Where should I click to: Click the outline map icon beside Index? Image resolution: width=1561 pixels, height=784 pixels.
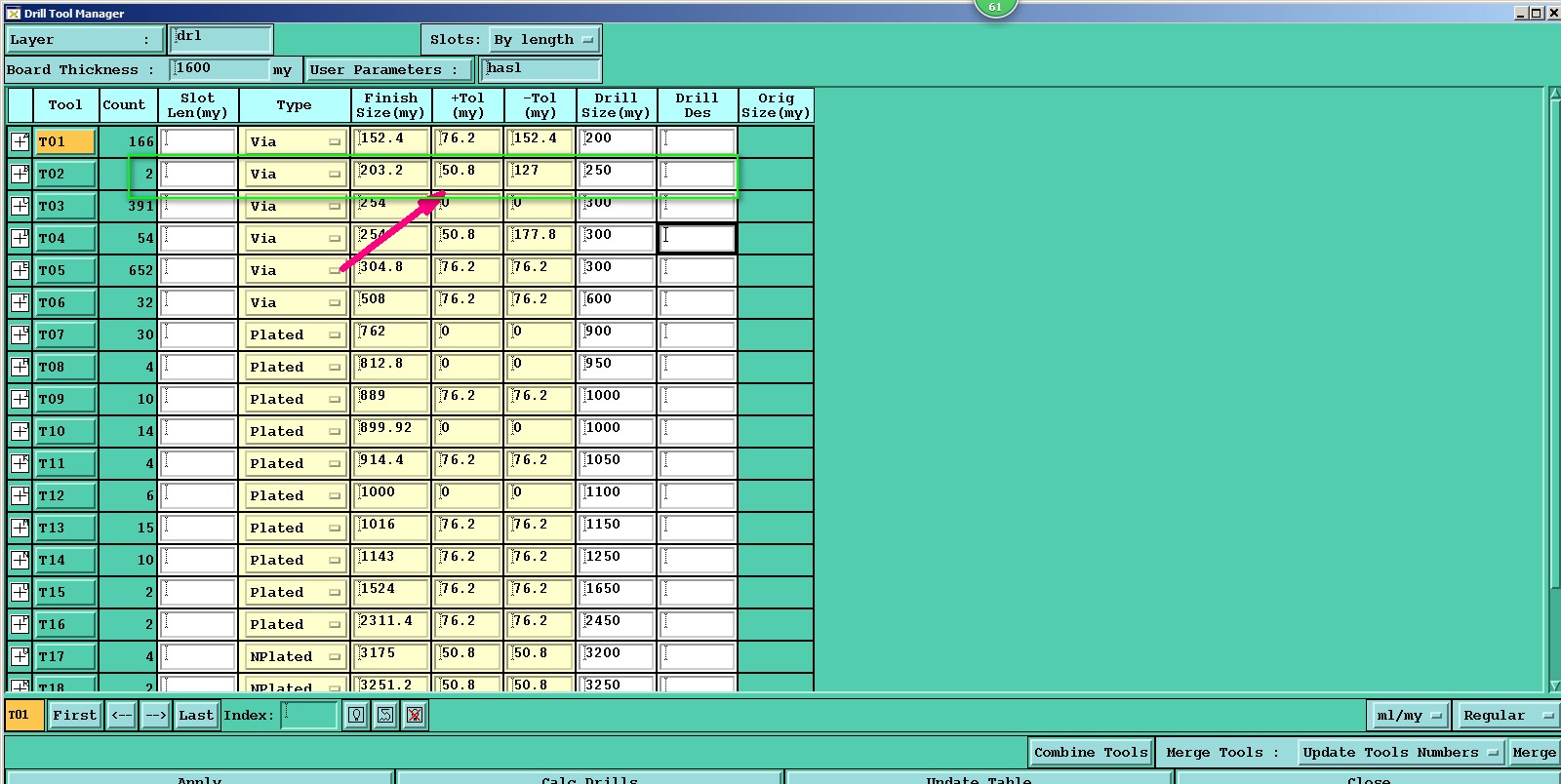(385, 715)
